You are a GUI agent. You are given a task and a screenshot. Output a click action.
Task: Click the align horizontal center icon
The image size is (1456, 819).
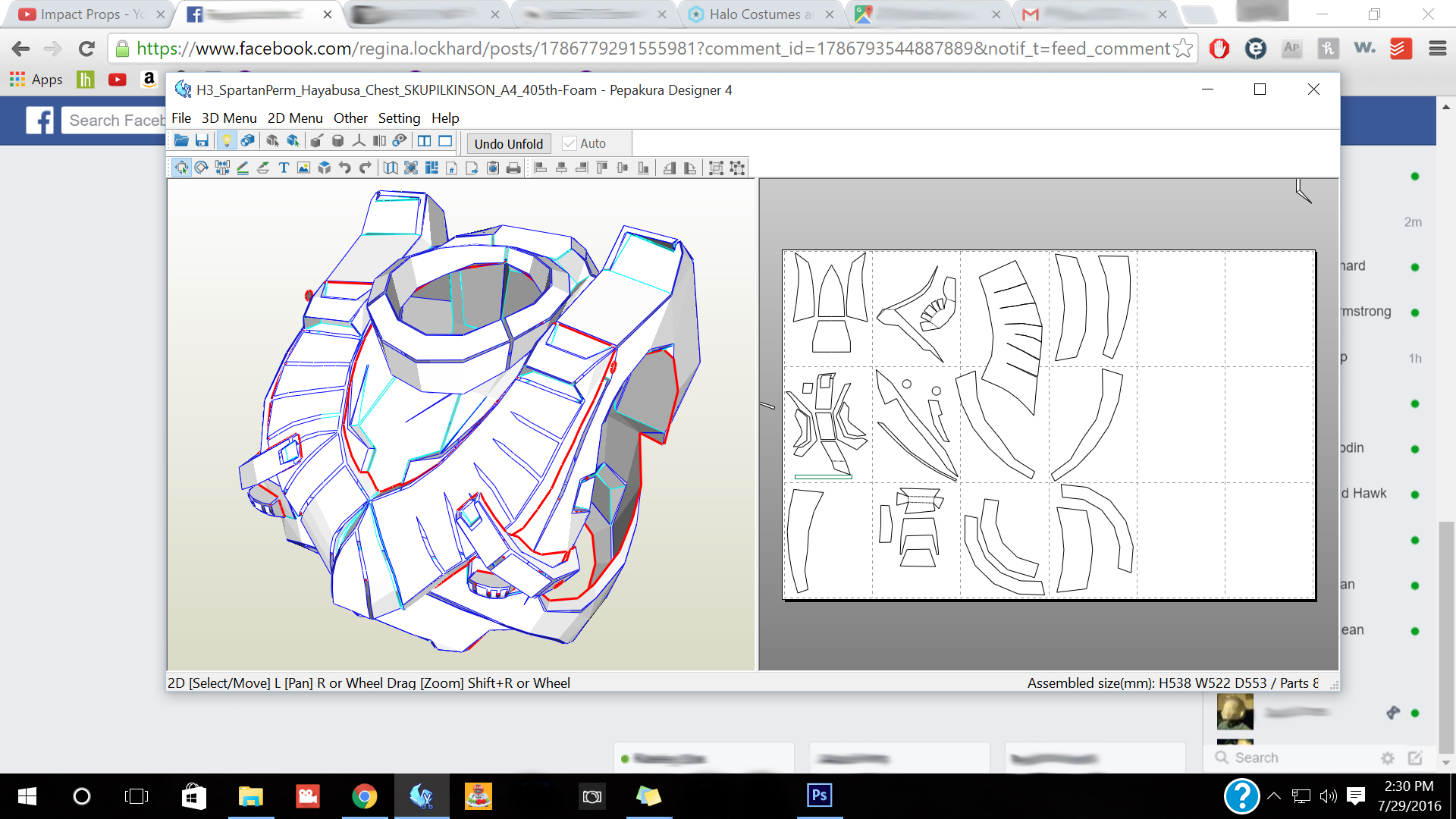point(561,168)
